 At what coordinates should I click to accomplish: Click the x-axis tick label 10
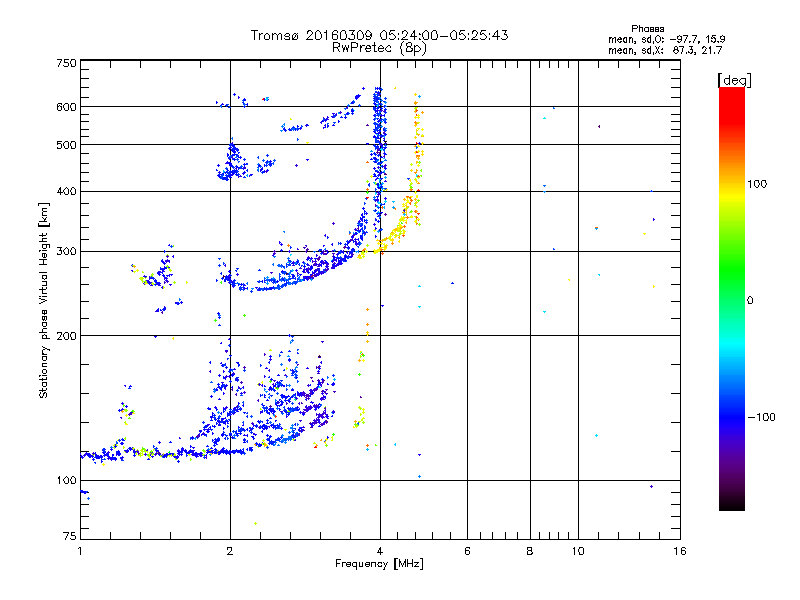coord(578,551)
